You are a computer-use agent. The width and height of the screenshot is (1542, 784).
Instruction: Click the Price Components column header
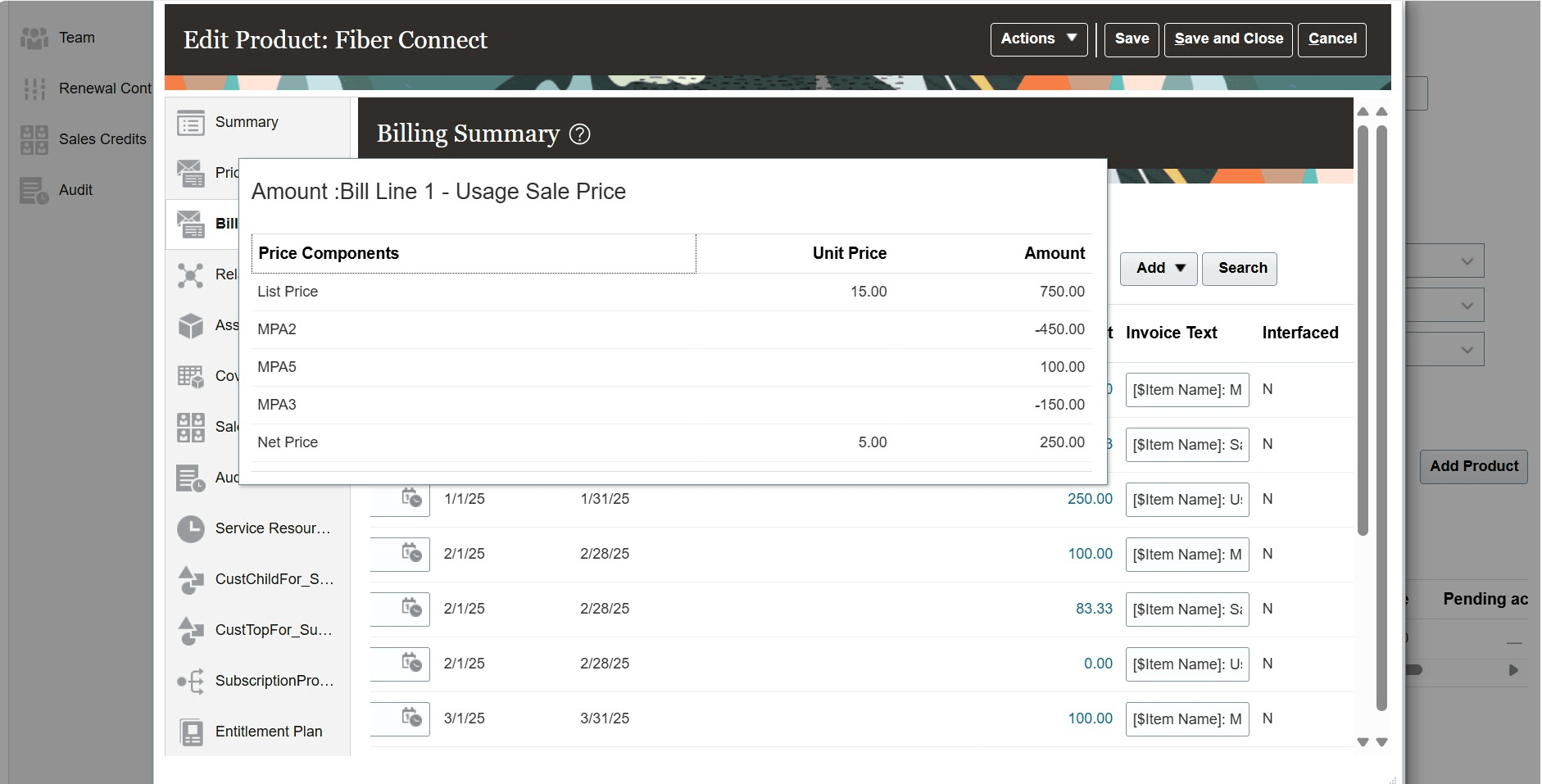pos(474,253)
